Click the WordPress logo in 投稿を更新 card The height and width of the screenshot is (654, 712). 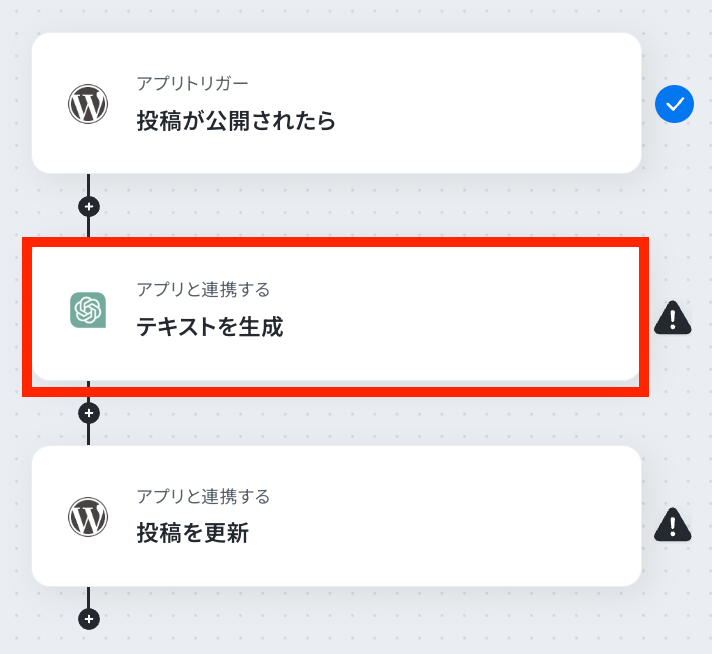(88, 516)
